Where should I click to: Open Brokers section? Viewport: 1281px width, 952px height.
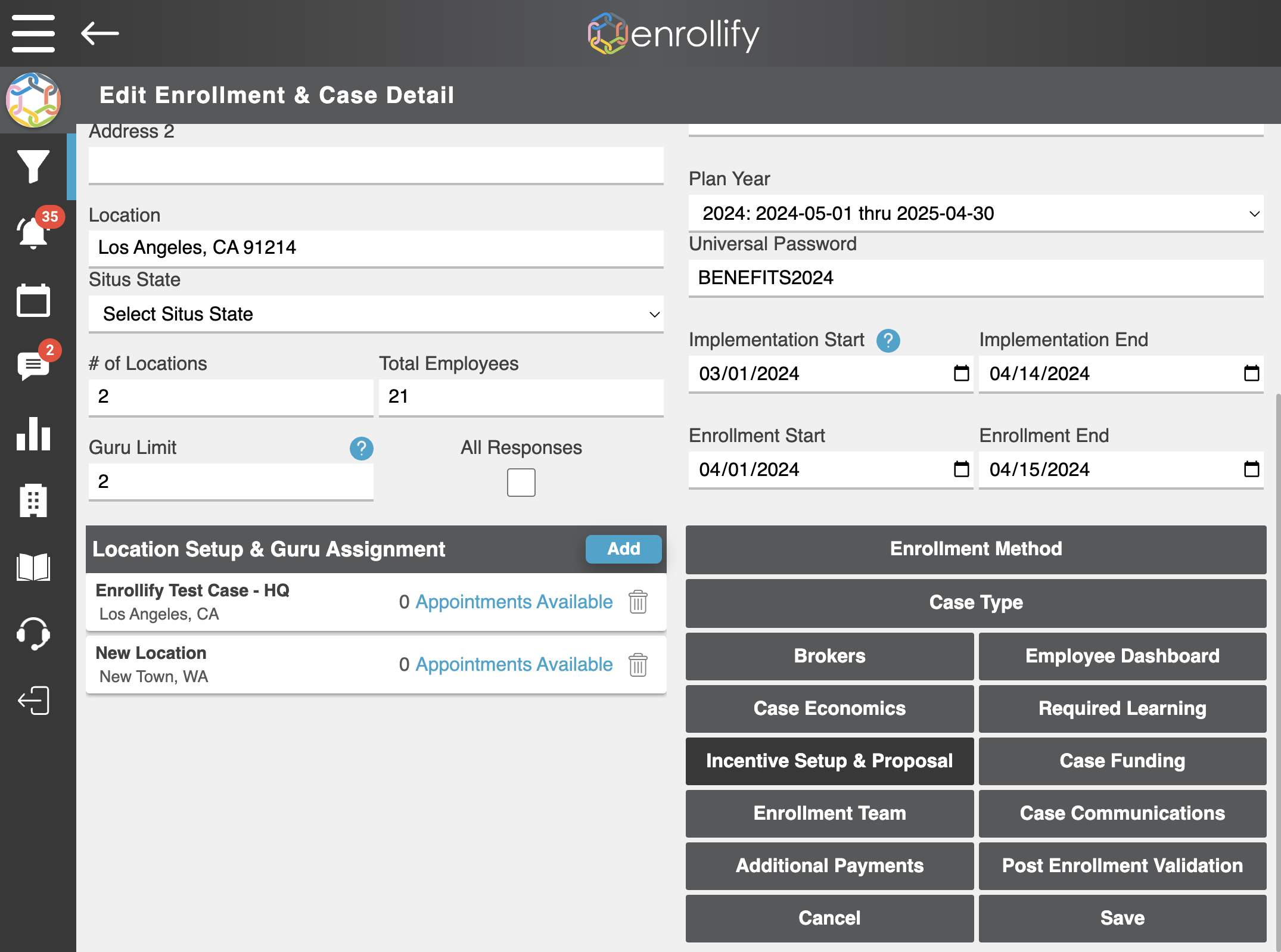coord(829,656)
